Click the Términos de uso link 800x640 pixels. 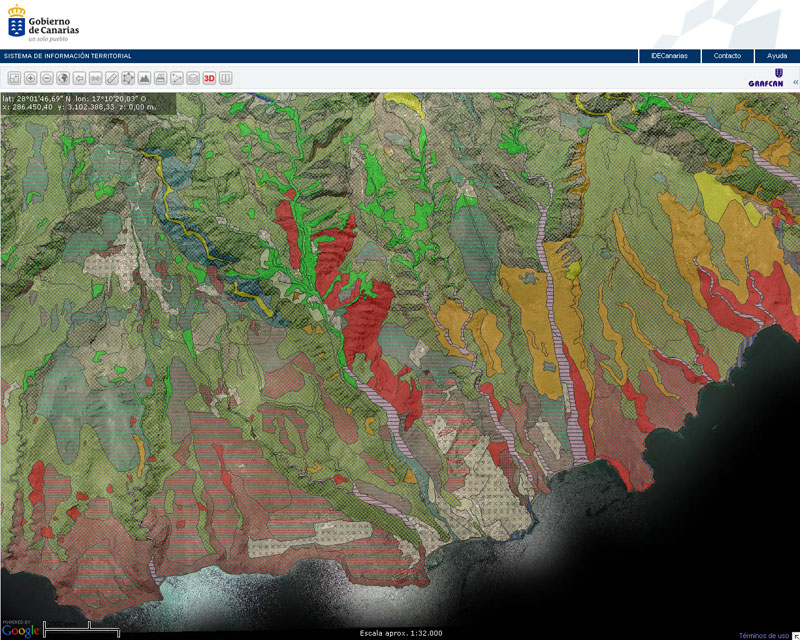[763, 635]
